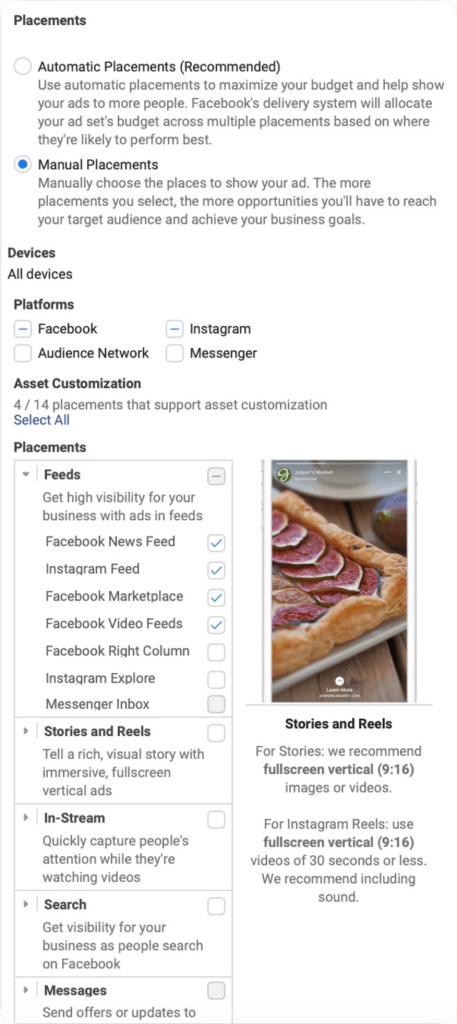457x1024 pixels.
Task: Click the Jasper's Market ad preview image
Action: 339,581
